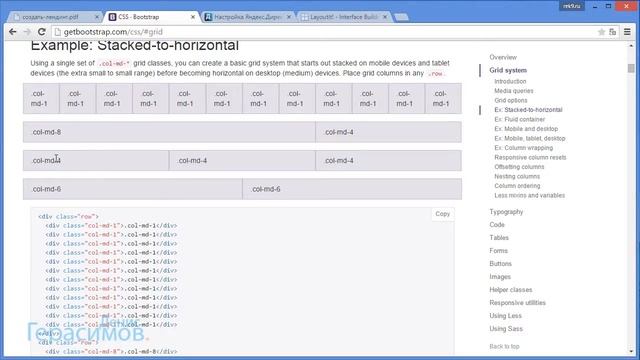Viewport: 640px width, 360px height.
Task: Click the address bar showing getbootstrap.com/css/#grid
Action: [x=327, y=32]
